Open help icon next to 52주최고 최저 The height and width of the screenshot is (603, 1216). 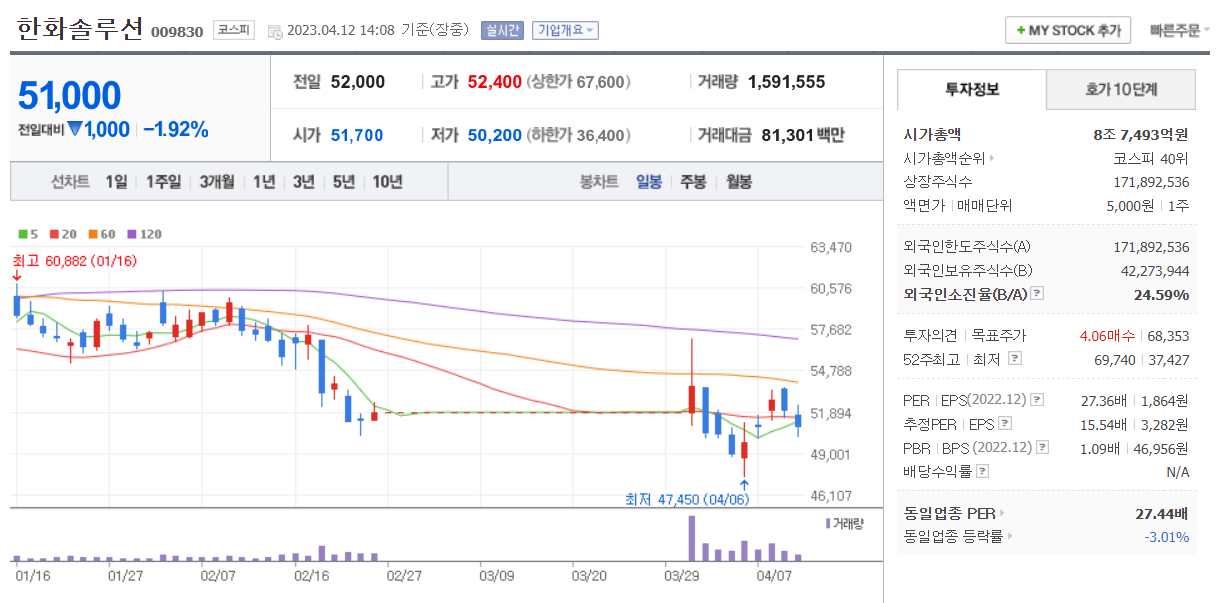[1015, 358]
